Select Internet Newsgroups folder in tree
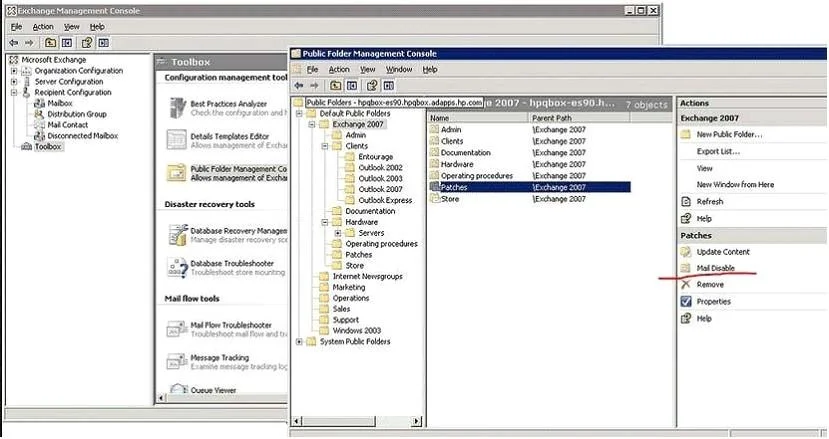The height and width of the screenshot is (439, 829). tap(367, 276)
